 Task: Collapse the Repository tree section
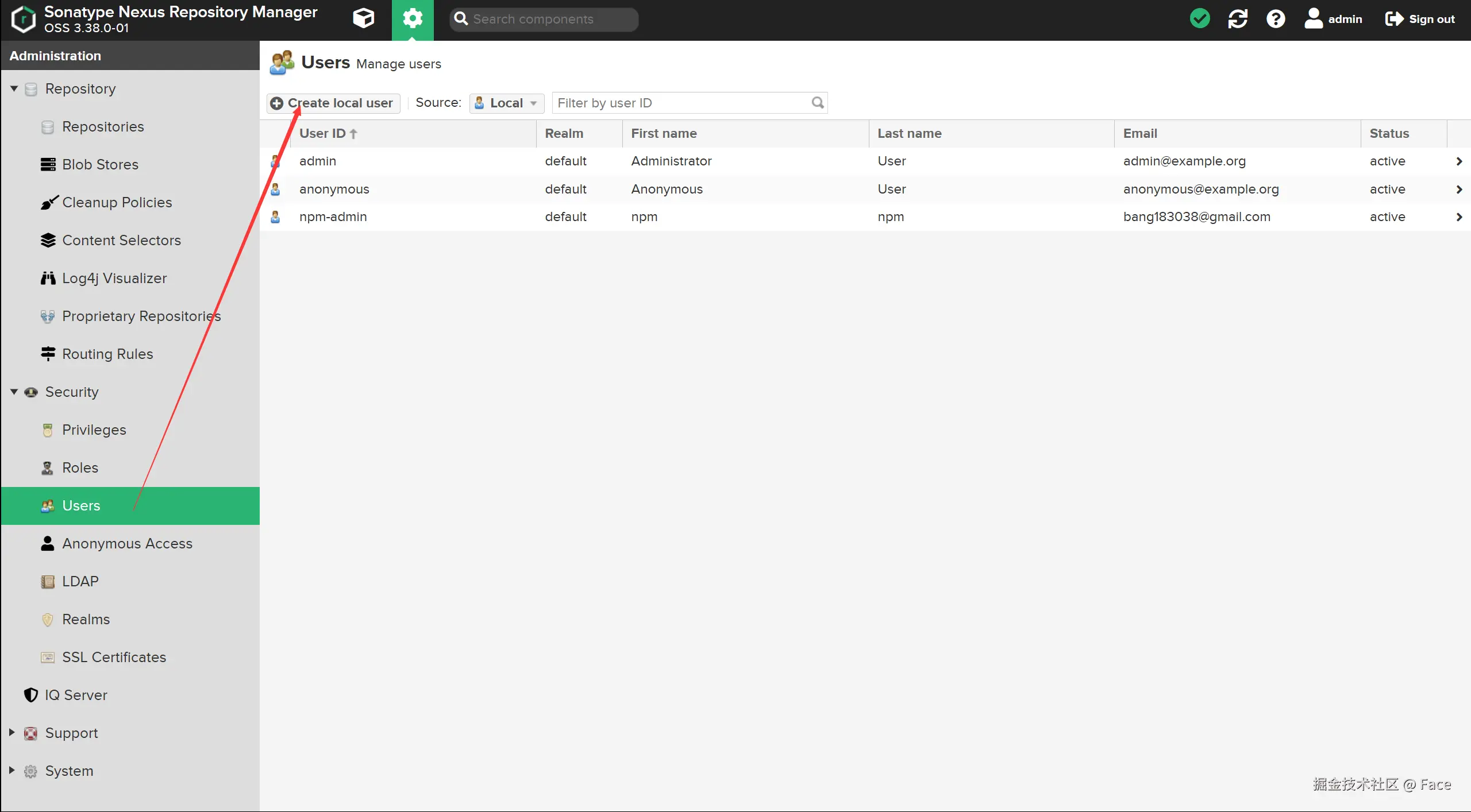coord(14,89)
